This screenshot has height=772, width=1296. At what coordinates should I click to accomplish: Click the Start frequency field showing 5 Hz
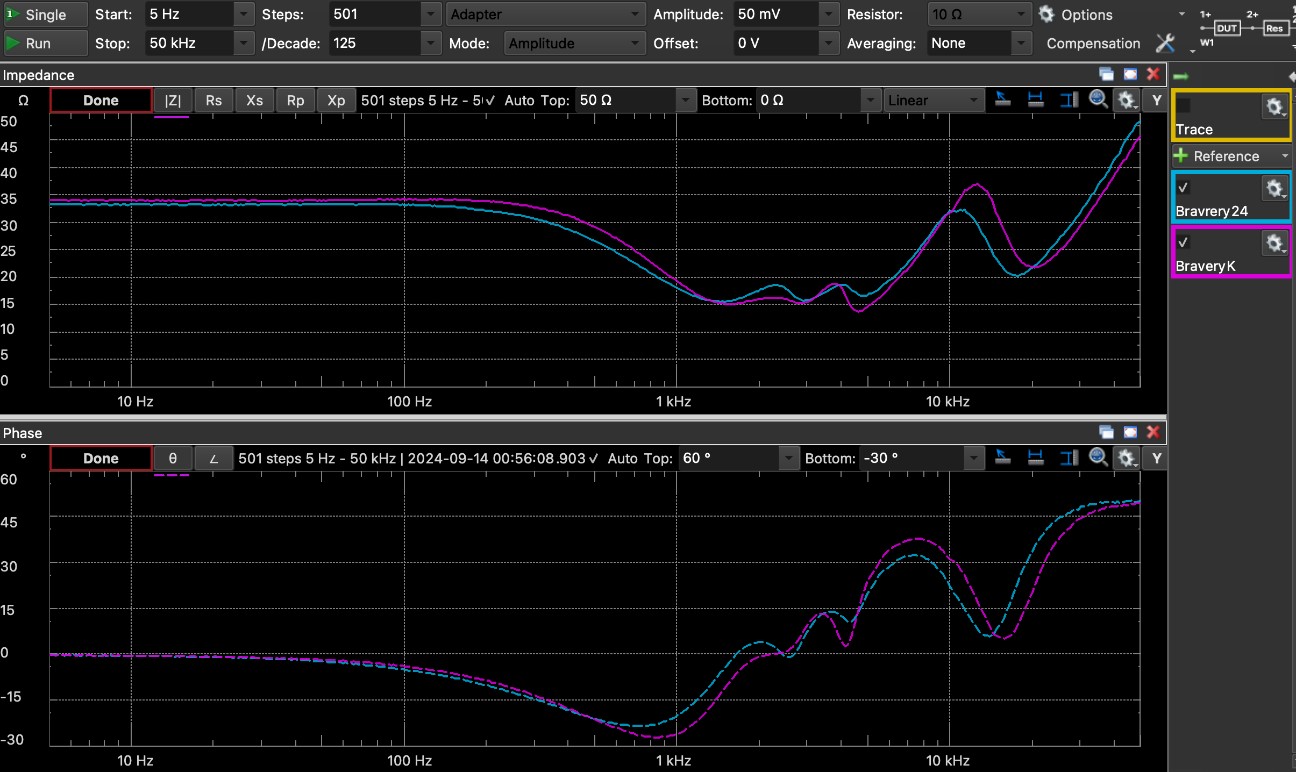coord(190,14)
